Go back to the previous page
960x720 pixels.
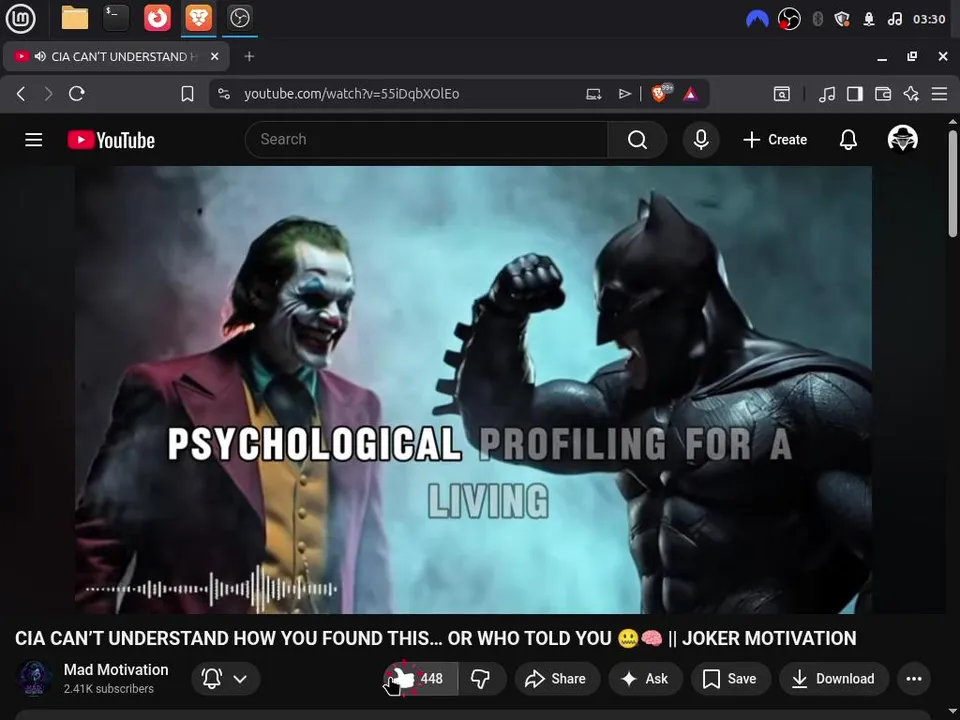21,94
